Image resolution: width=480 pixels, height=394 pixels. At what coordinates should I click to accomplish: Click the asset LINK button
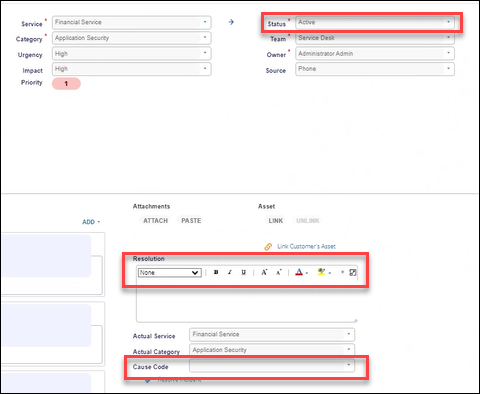276,221
